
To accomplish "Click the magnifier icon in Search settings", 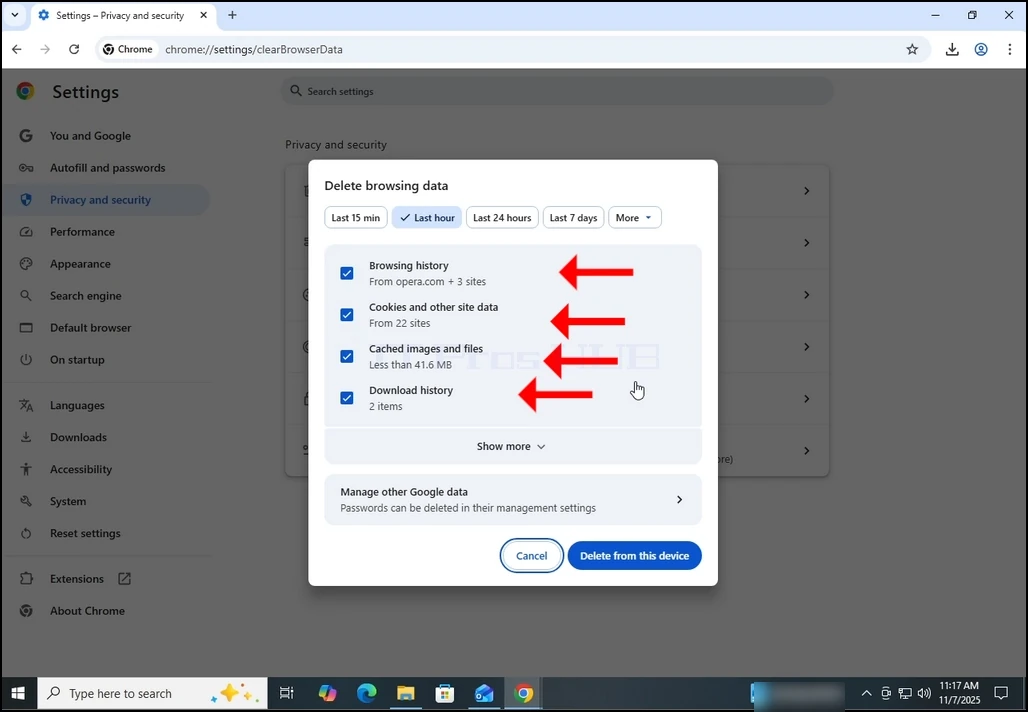I will pos(296,90).
